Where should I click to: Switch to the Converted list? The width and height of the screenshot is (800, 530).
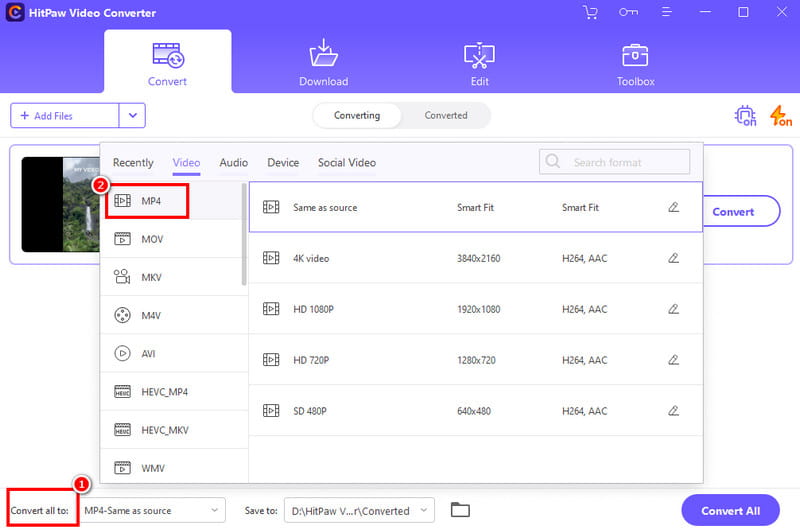[445, 115]
